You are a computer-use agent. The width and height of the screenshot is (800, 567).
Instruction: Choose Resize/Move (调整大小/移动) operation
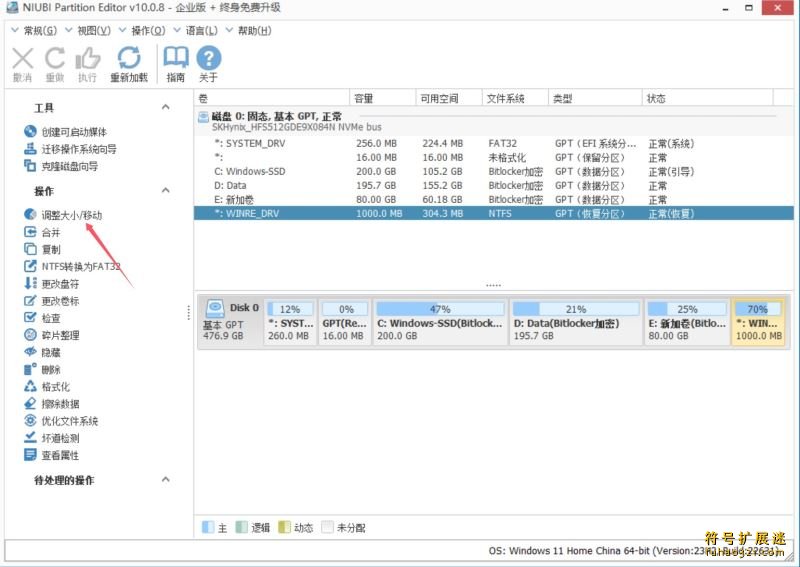(x=63, y=215)
